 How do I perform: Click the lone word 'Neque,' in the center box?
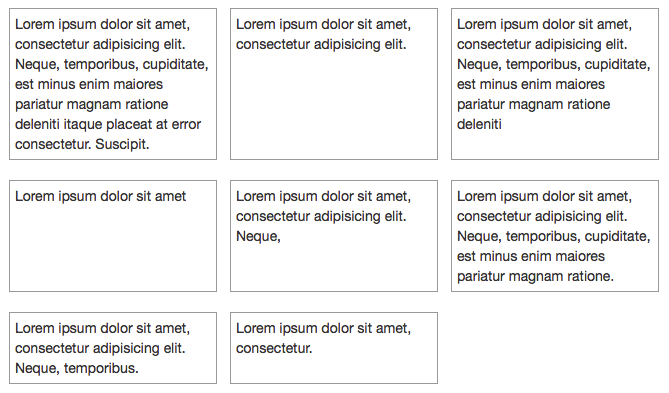point(258,236)
